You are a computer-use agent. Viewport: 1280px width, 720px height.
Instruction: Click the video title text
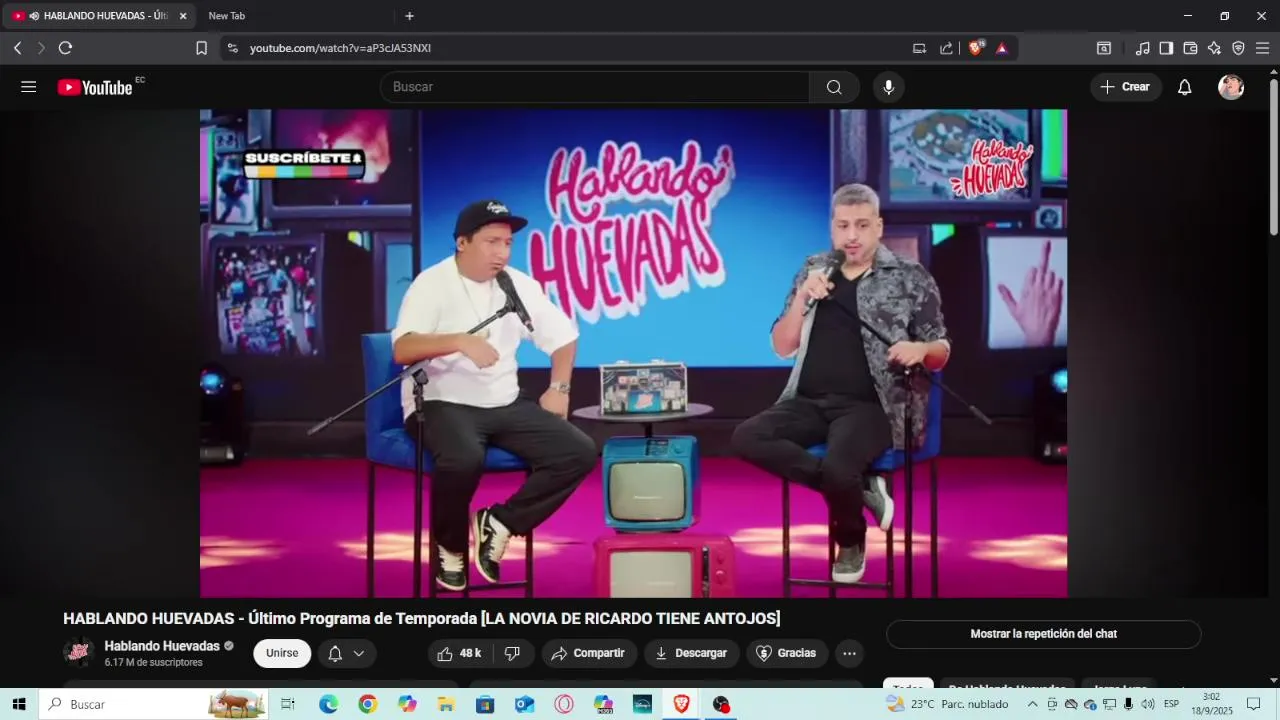422,618
